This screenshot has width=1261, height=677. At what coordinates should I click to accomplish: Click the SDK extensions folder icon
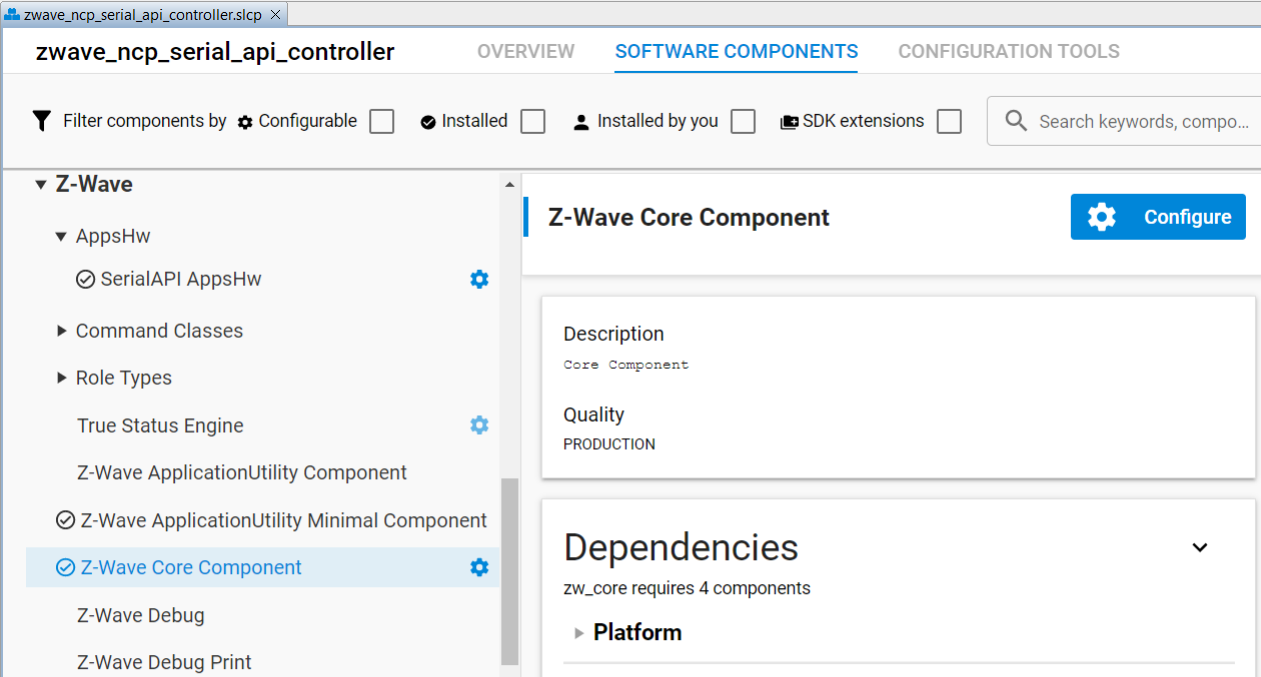point(789,122)
